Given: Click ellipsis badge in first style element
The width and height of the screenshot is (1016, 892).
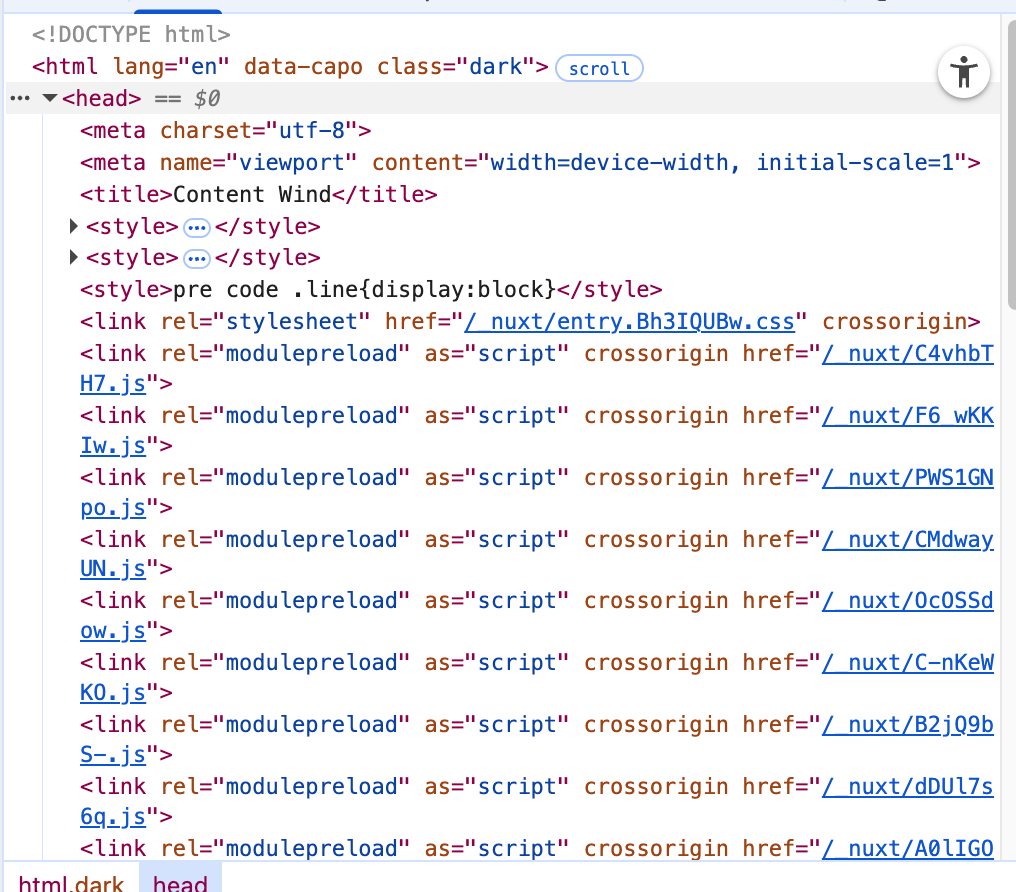Looking at the screenshot, I should (x=197, y=227).
